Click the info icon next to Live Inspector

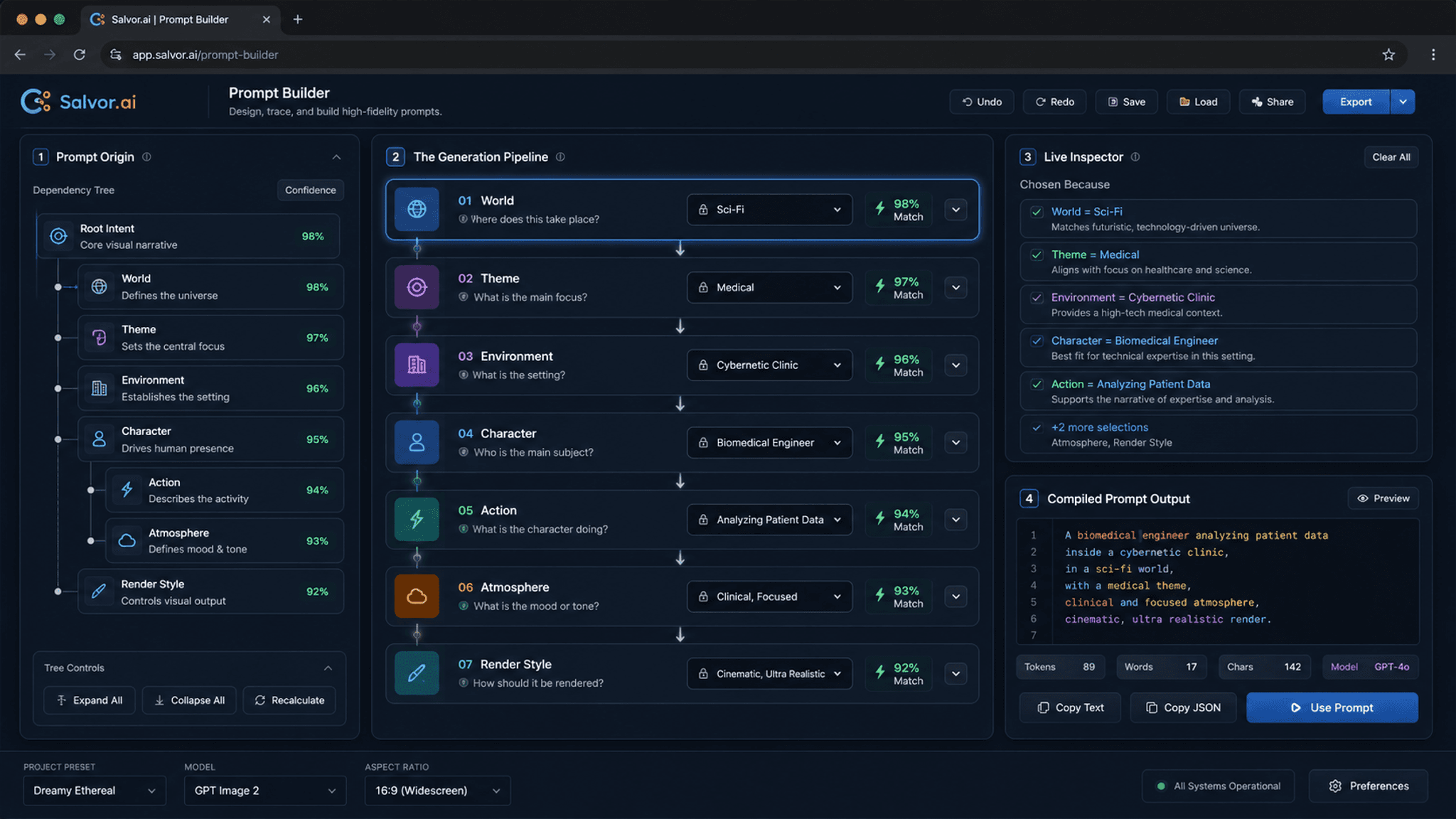[x=1135, y=156]
